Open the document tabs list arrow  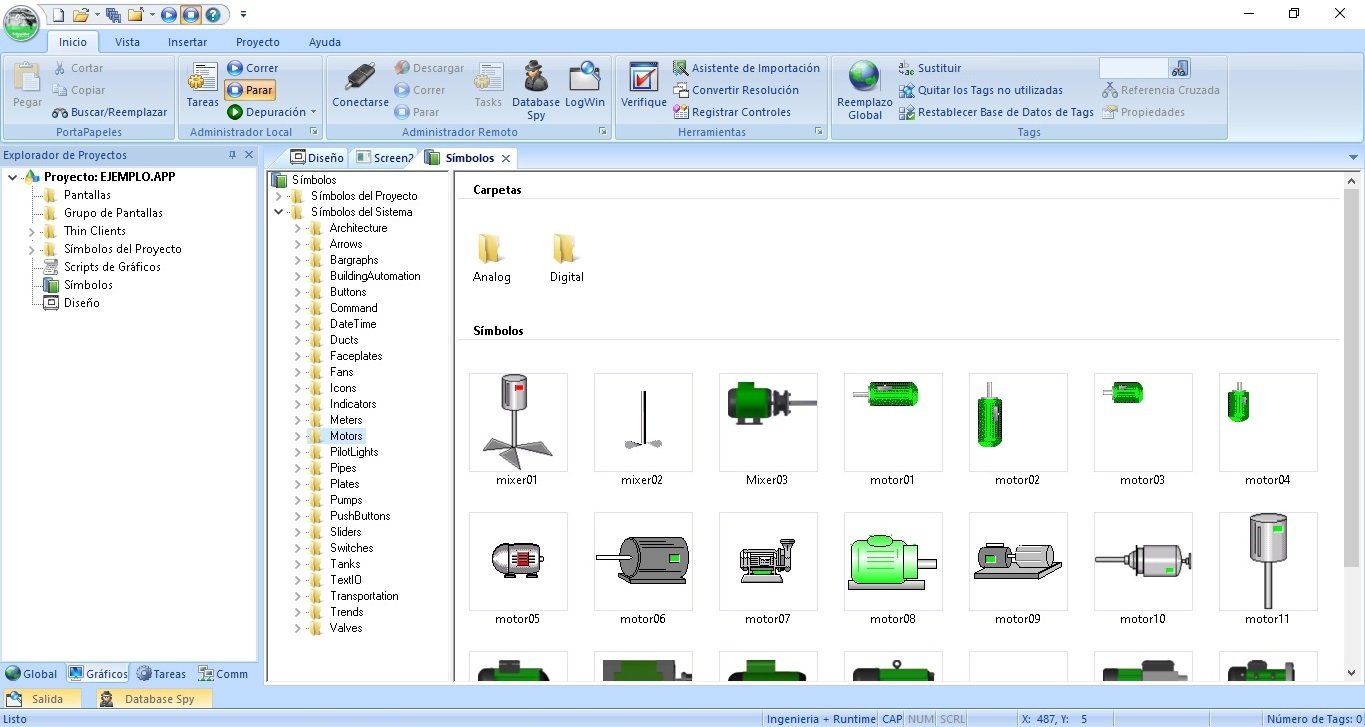(x=1353, y=158)
